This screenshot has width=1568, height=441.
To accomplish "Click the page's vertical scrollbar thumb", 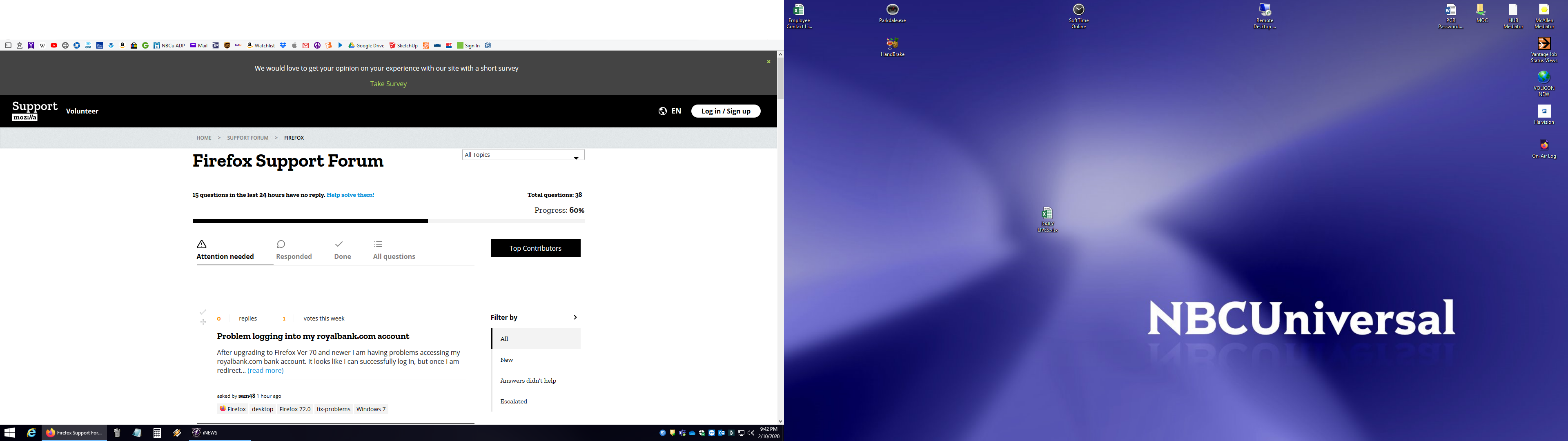I will point(780,78).
